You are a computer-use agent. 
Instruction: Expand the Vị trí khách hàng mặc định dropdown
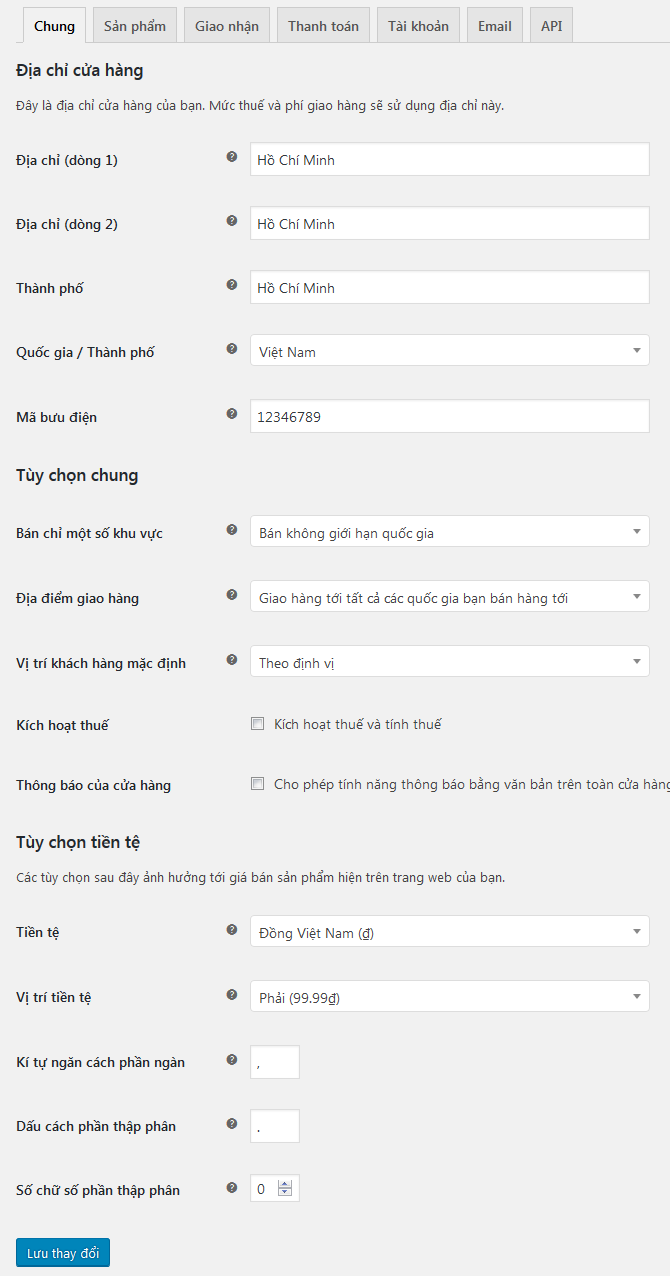coord(449,662)
